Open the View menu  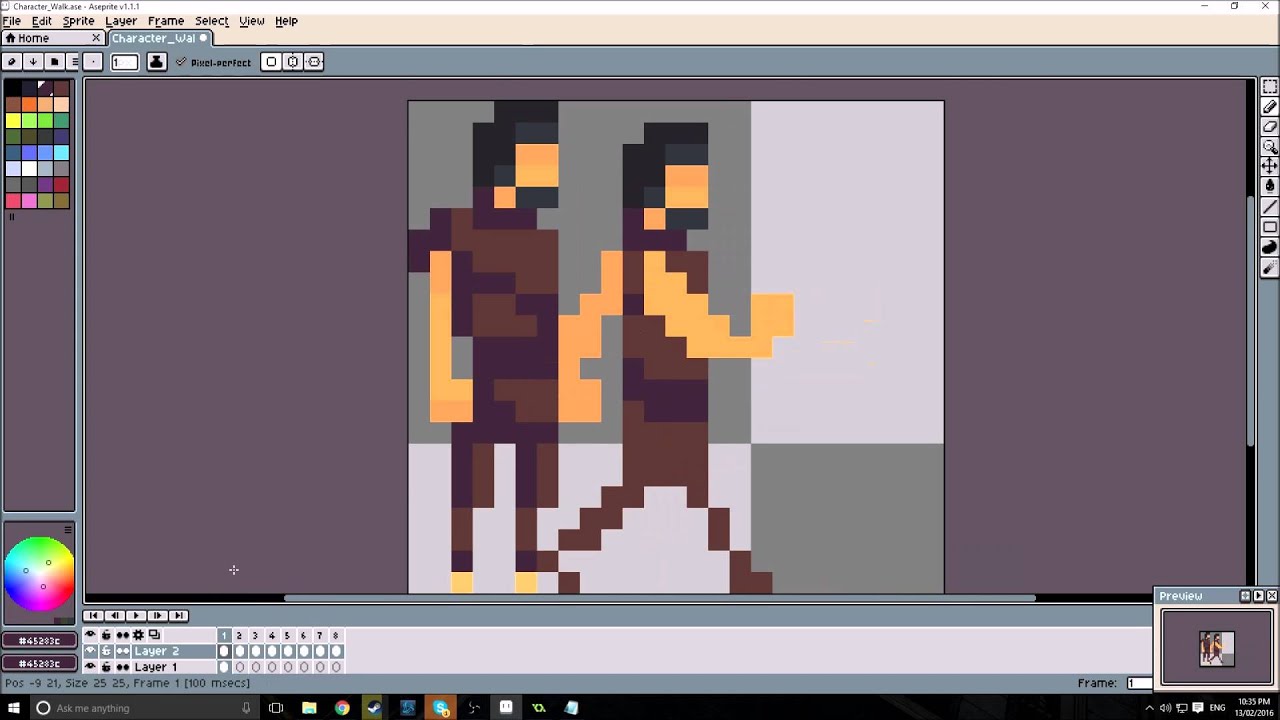(252, 21)
